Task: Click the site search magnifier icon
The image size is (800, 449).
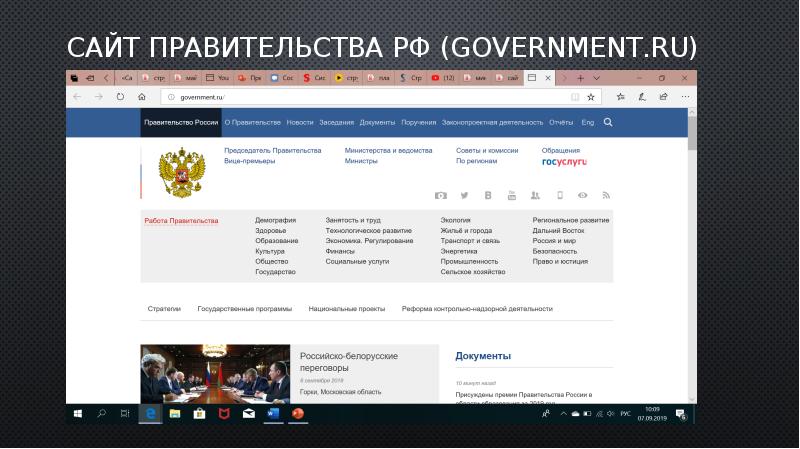Action: click(x=608, y=122)
